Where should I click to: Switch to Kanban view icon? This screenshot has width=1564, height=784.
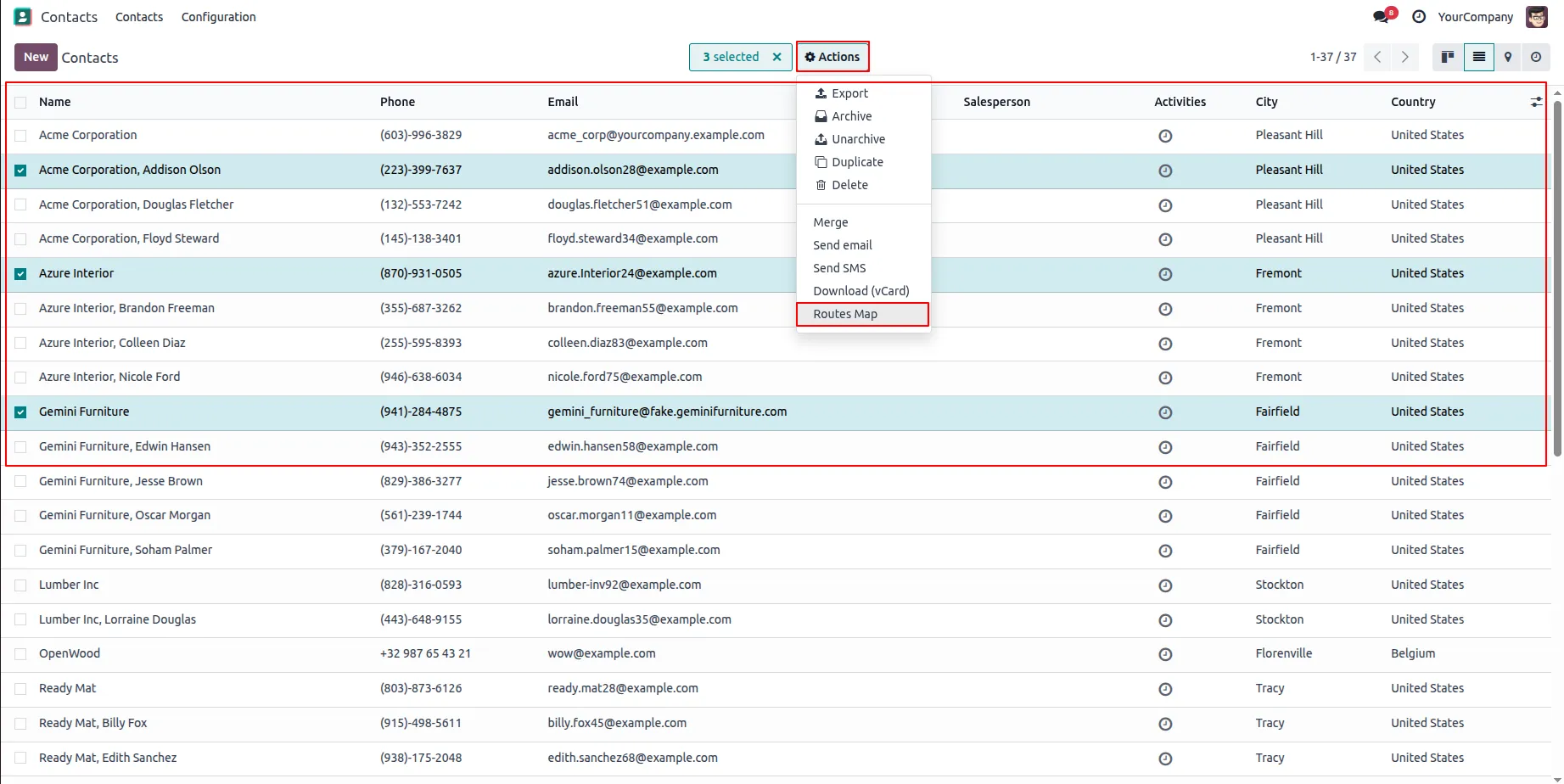click(1448, 57)
